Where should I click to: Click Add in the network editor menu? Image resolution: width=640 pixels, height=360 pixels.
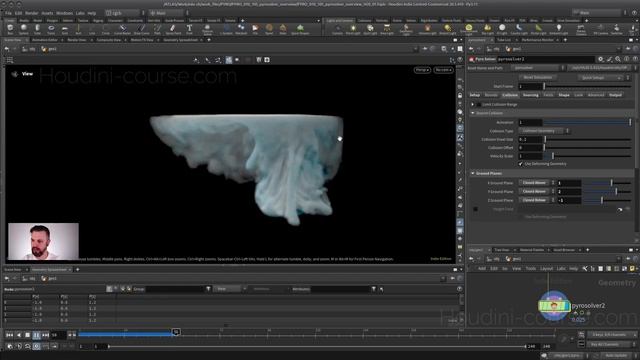click(482, 269)
